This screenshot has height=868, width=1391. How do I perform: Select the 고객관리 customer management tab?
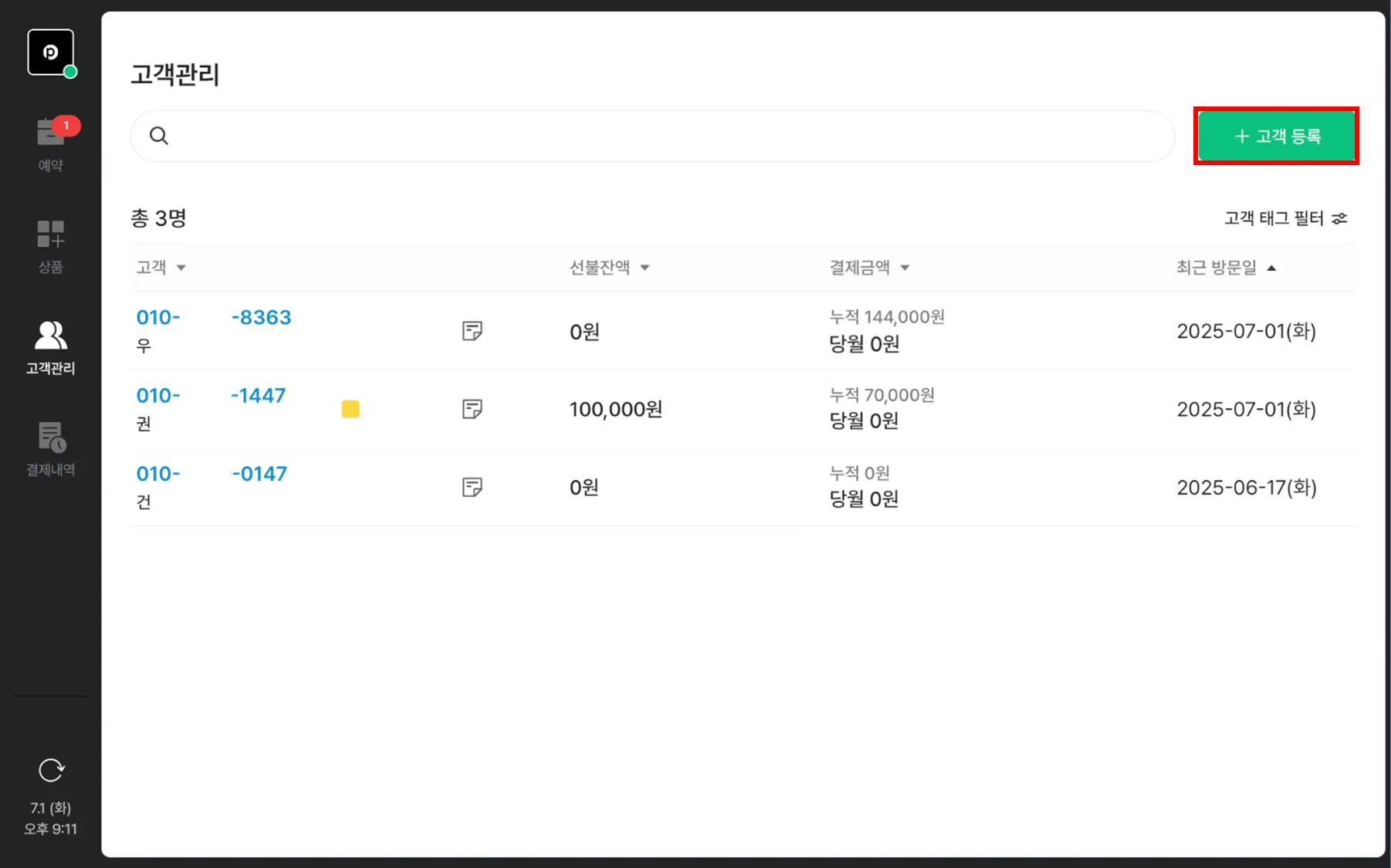pos(51,347)
